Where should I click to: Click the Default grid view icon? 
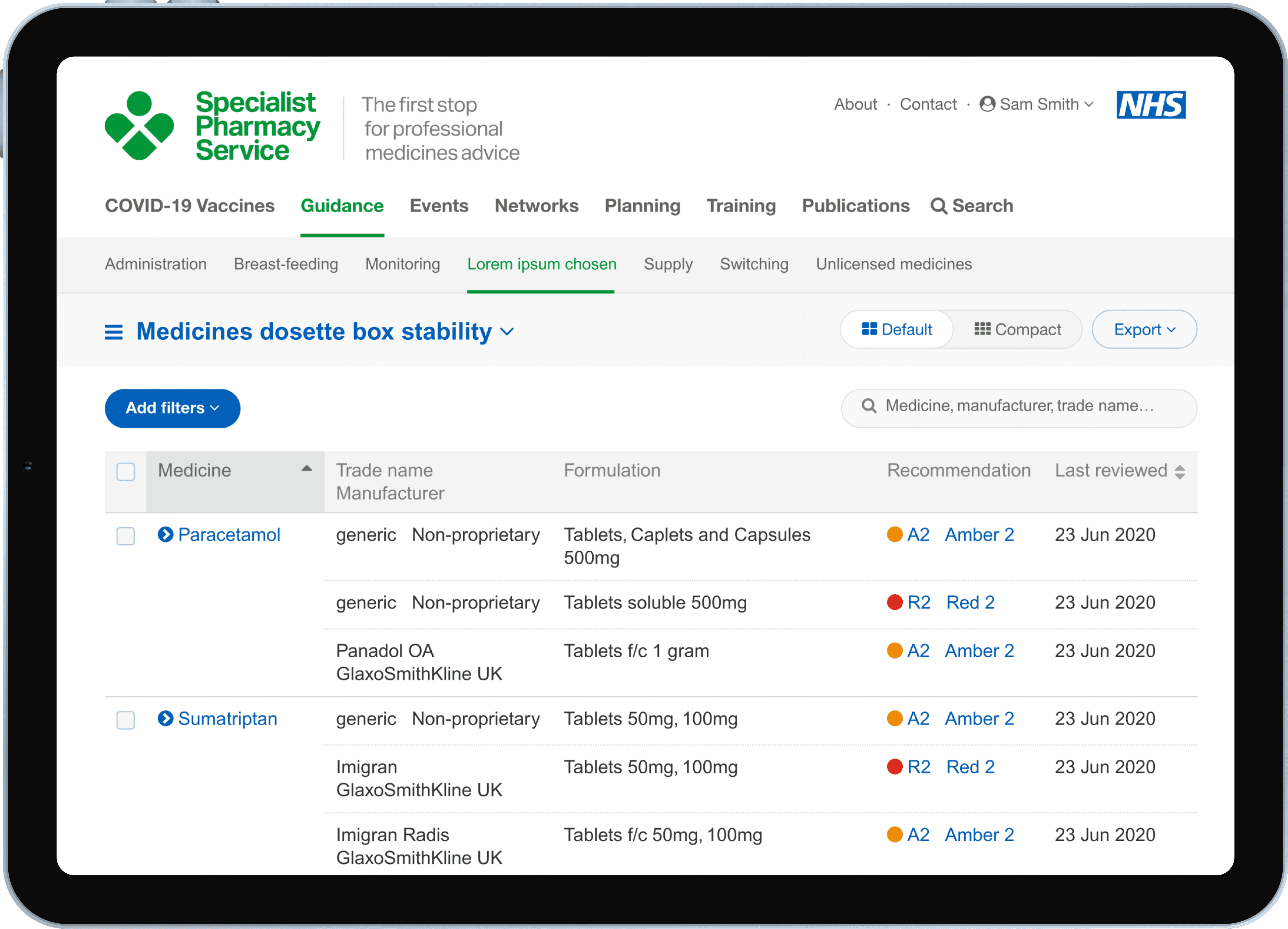tap(869, 329)
